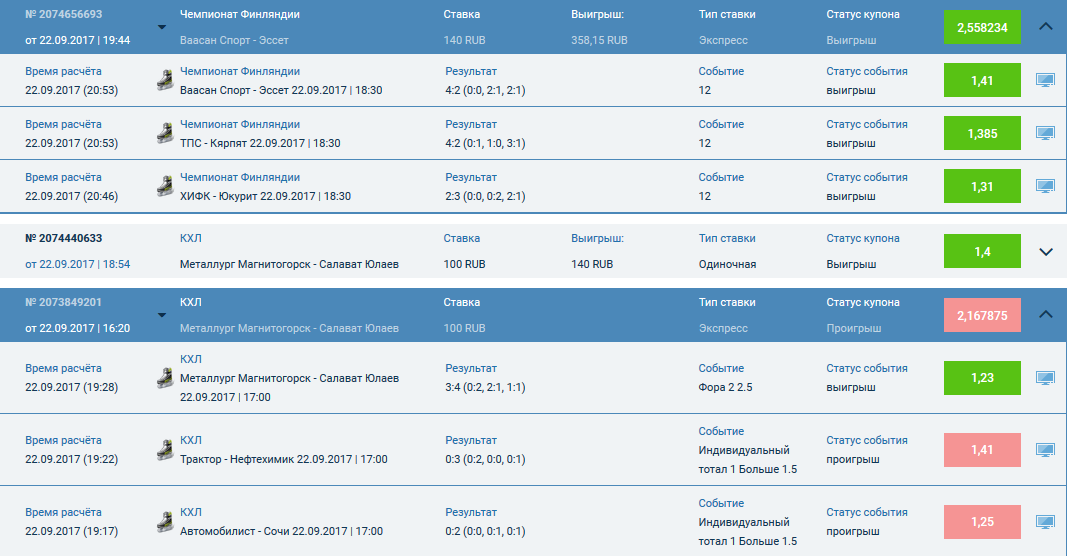
Task: Click the monitor icon beside the 1,23 odds
Action: coord(1045,378)
